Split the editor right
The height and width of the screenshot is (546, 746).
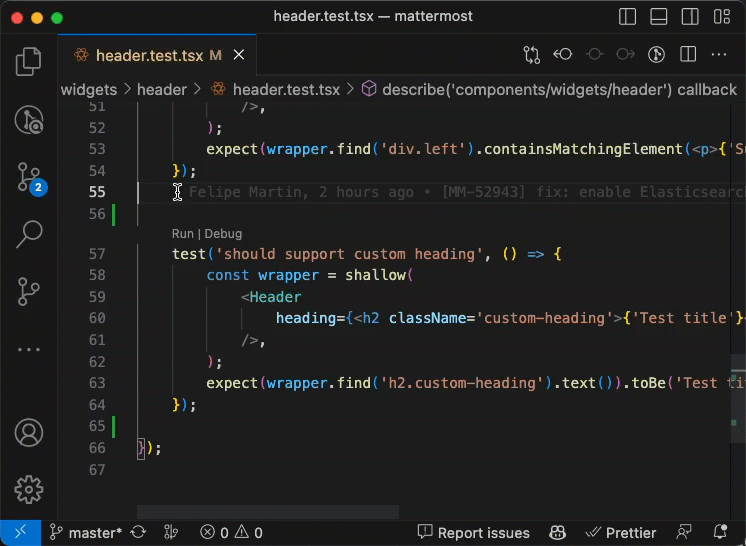click(x=688, y=54)
